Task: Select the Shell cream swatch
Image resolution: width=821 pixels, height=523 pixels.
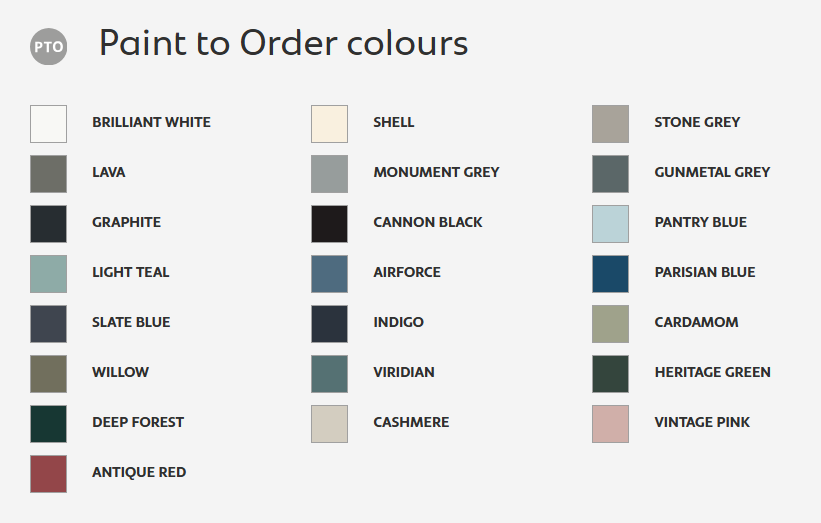Action: 329,124
